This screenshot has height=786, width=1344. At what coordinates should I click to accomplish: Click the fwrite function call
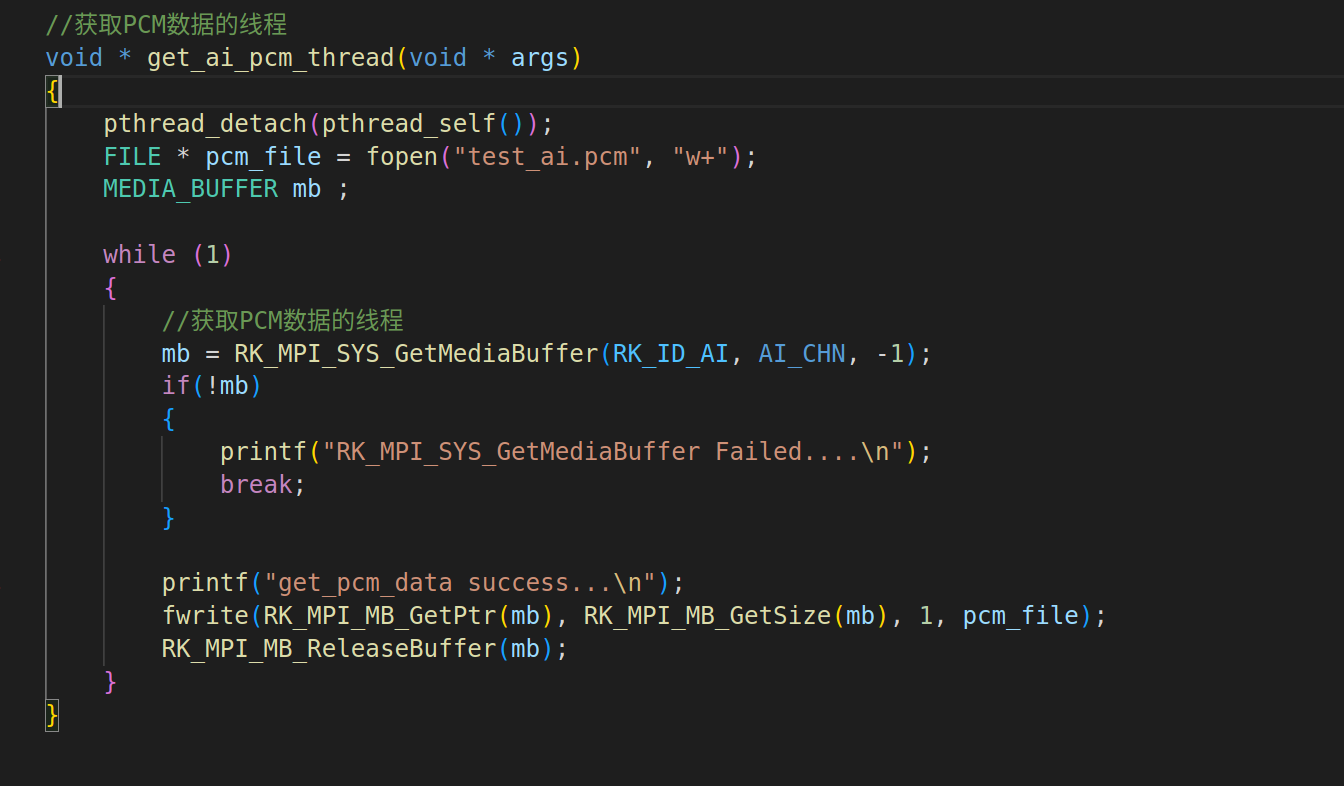click(204, 615)
